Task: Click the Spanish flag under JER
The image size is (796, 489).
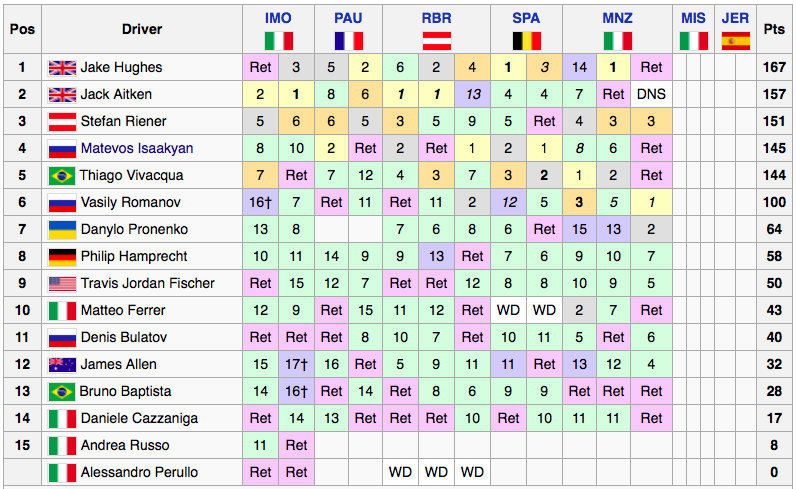Action: (x=736, y=41)
